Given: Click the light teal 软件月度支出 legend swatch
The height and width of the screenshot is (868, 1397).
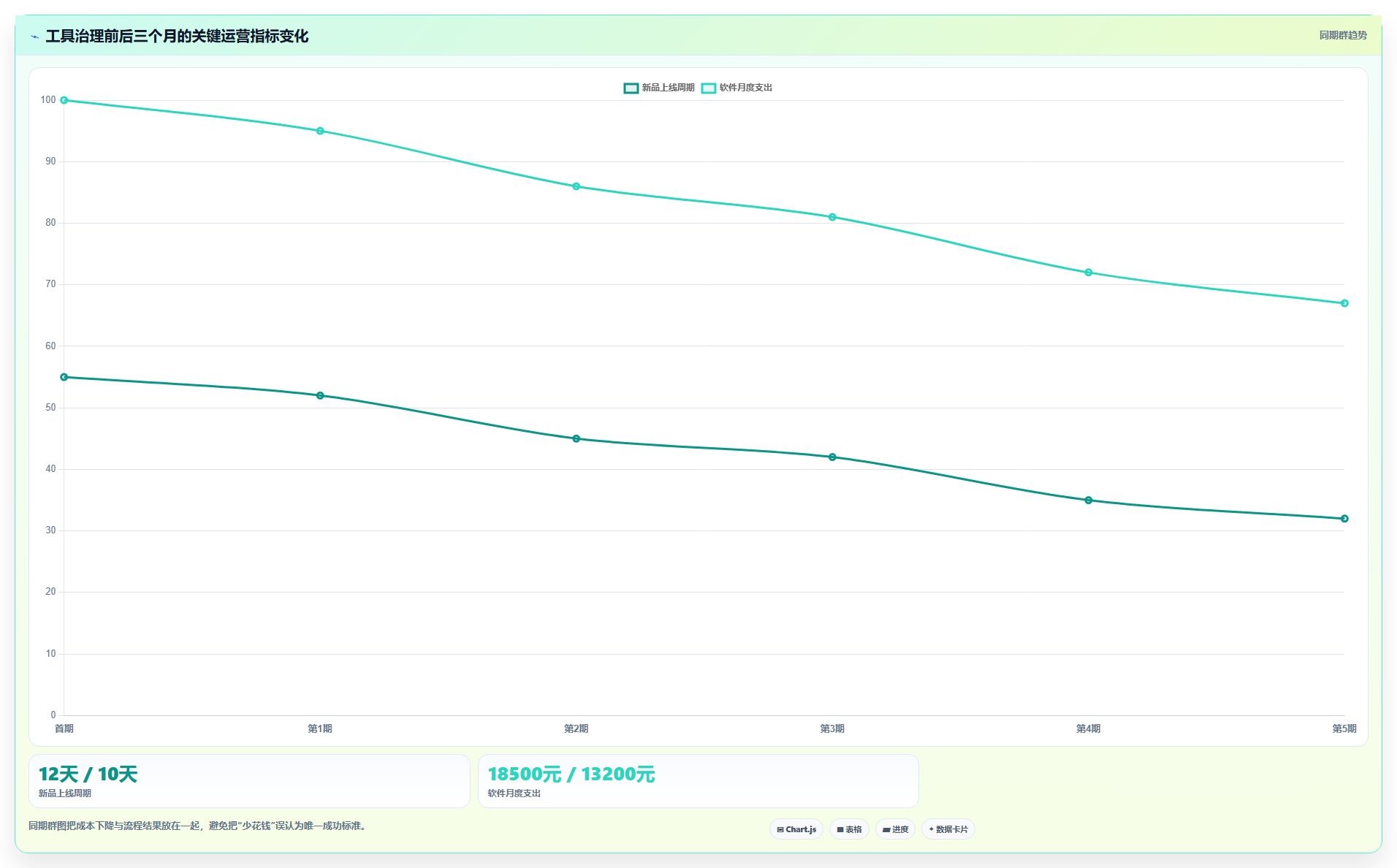Looking at the screenshot, I should (709, 88).
